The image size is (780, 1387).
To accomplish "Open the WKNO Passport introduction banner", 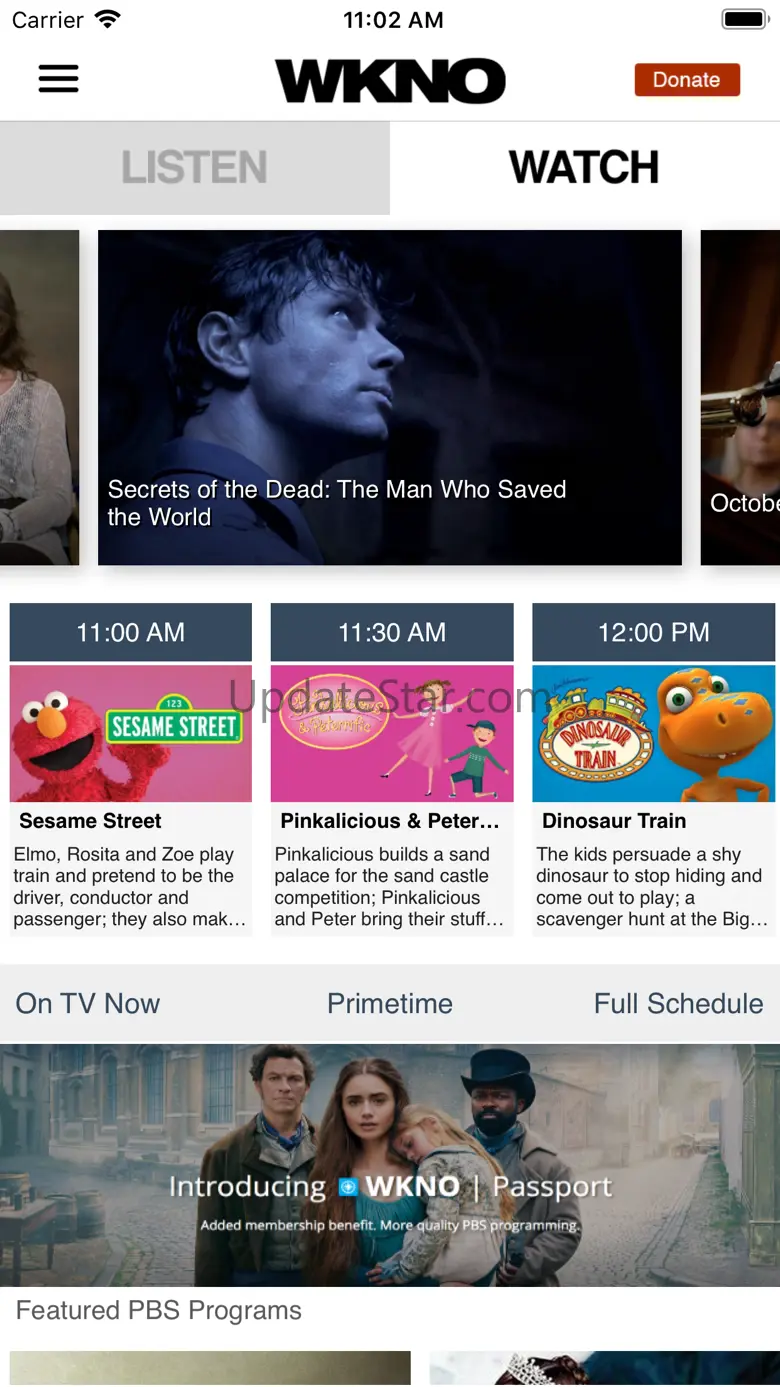I will [x=390, y=1165].
